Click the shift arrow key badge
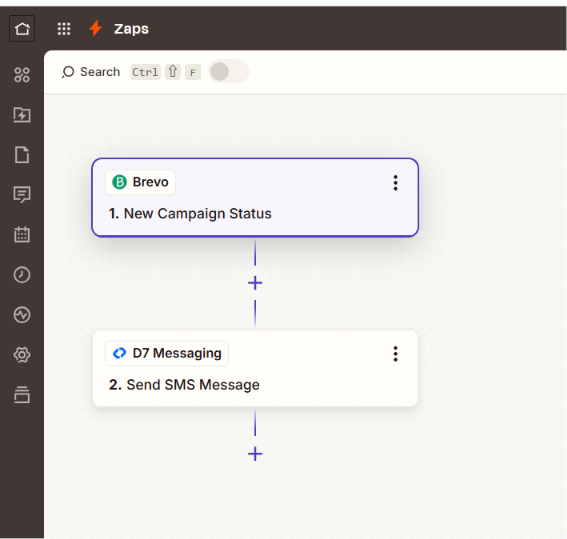Image resolution: width=567 pixels, height=539 pixels. click(x=173, y=72)
